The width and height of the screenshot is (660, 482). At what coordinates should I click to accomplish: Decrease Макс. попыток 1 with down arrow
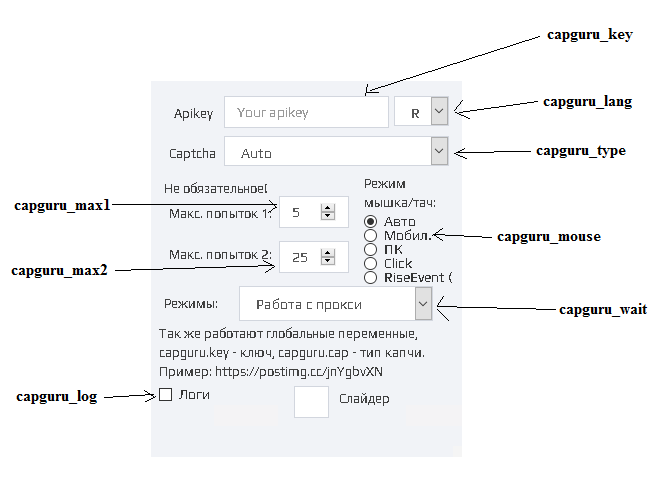[327, 216]
